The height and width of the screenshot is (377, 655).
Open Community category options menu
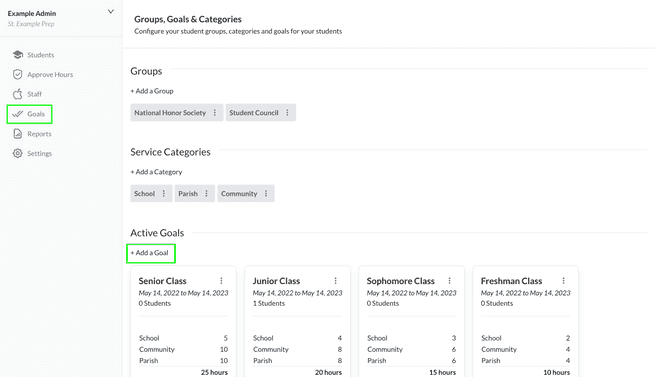(266, 194)
